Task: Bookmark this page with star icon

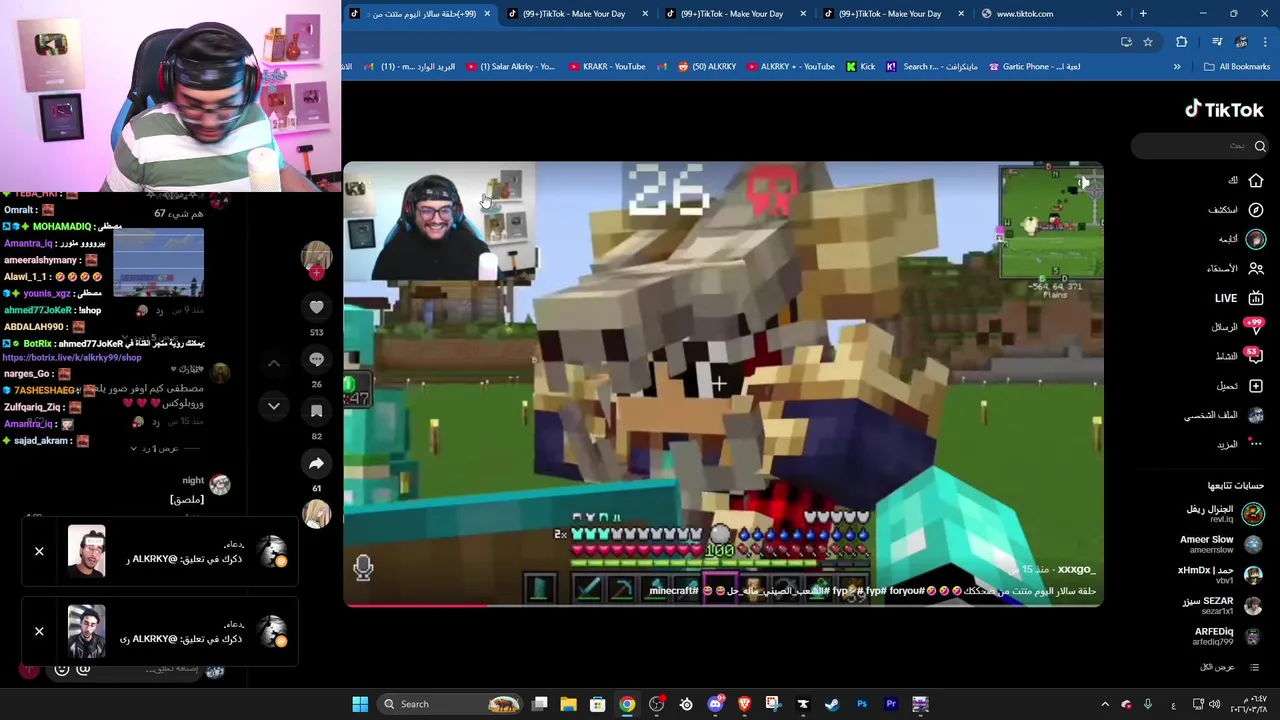Action: click(x=1148, y=42)
